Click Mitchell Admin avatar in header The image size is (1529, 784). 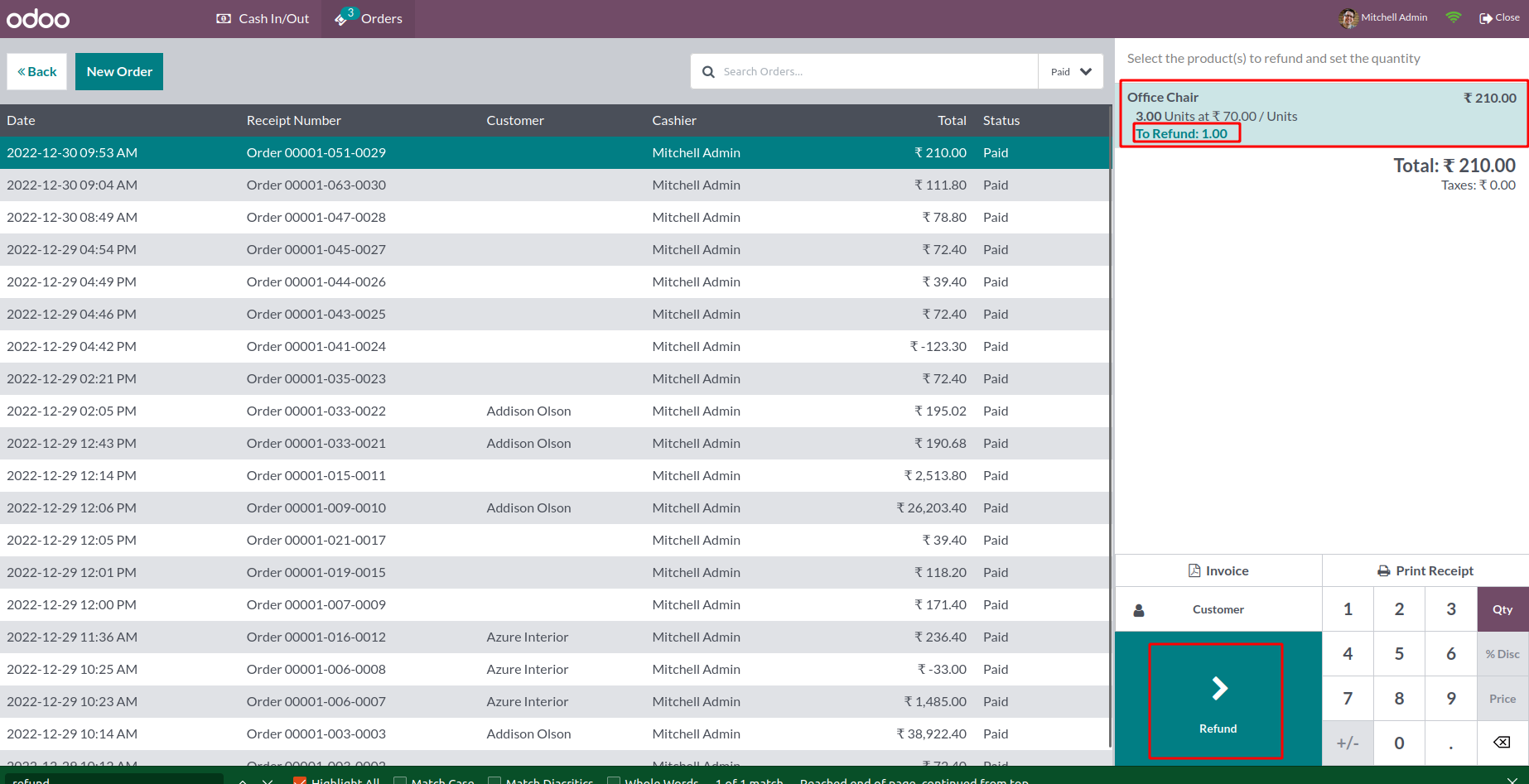click(1348, 18)
